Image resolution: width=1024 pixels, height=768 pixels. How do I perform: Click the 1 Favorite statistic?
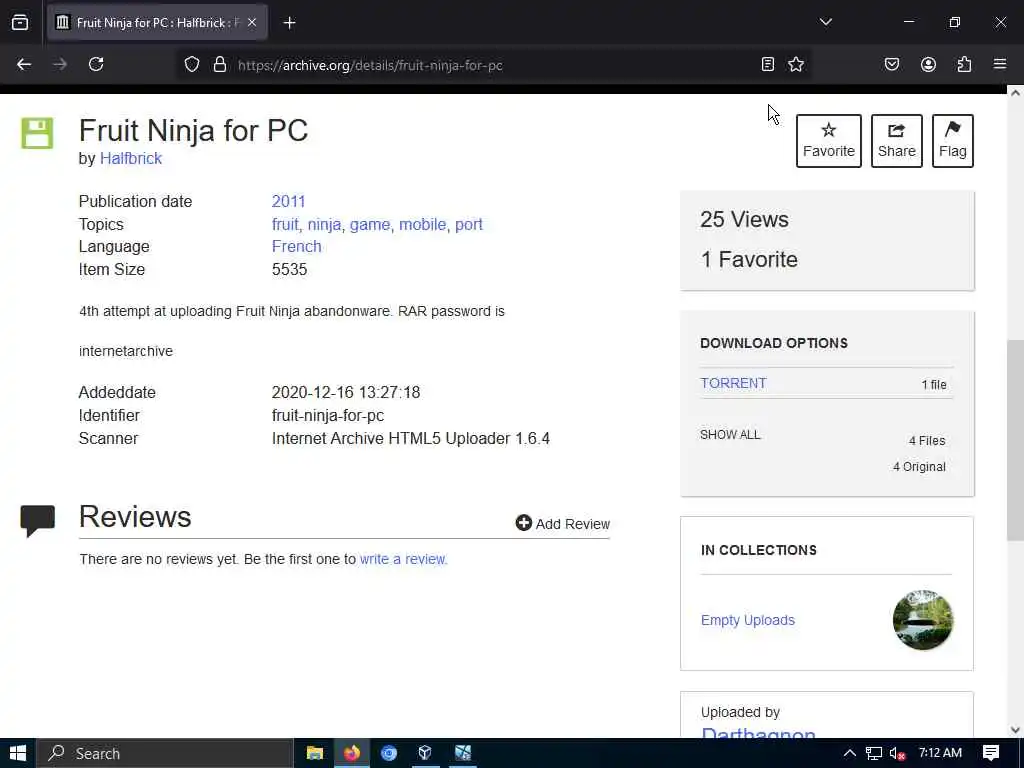point(749,259)
